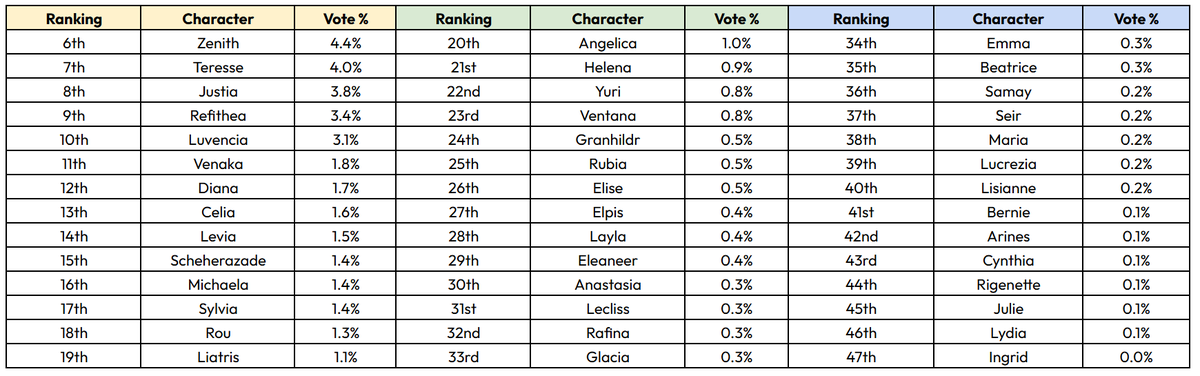This screenshot has width=1200, height=376.
Task: Click the yellow Ranking header cell
Action: pyautogui.click(x=74, y=19)
